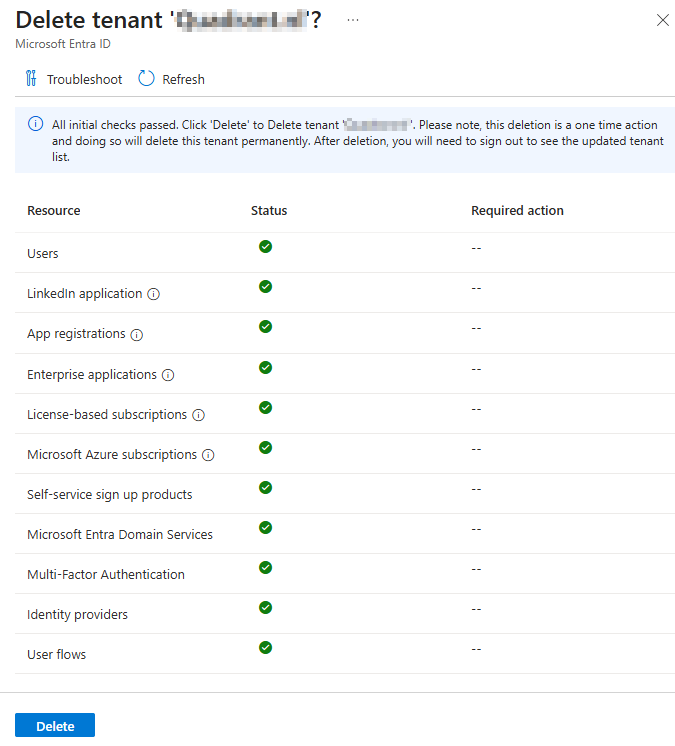The height and width of the screenshot is (746, 675).
Task: Click the green check status for Users
Action: pos(265,246)
